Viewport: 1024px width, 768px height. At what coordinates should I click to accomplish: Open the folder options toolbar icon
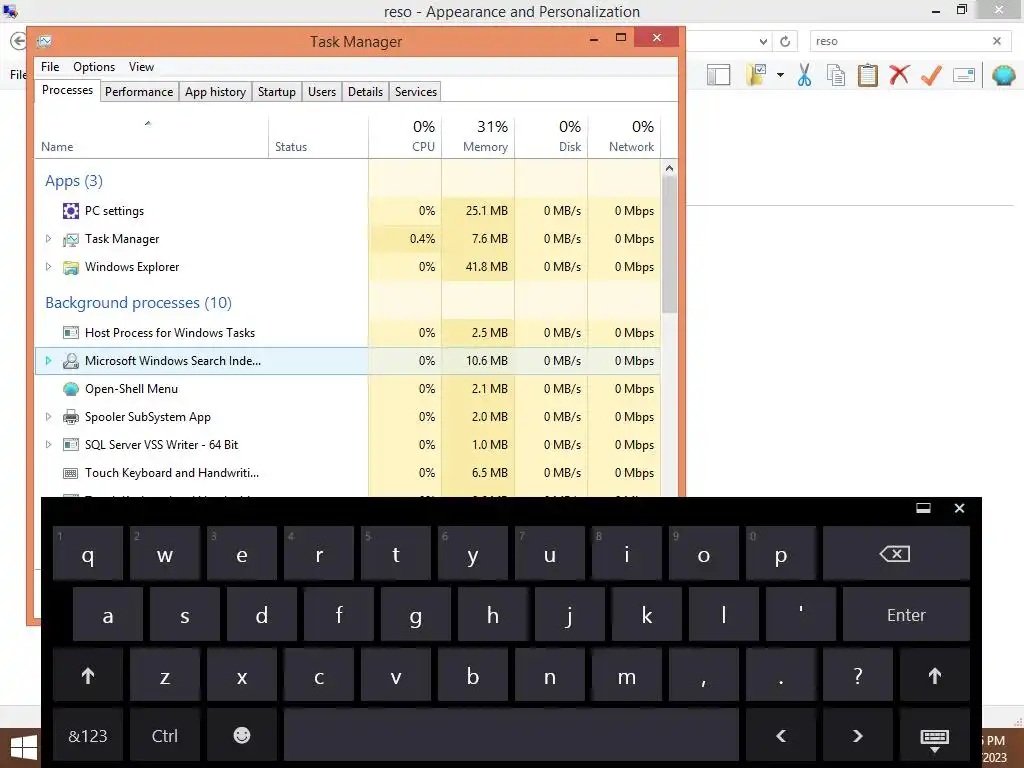click(x=757, y=75)
